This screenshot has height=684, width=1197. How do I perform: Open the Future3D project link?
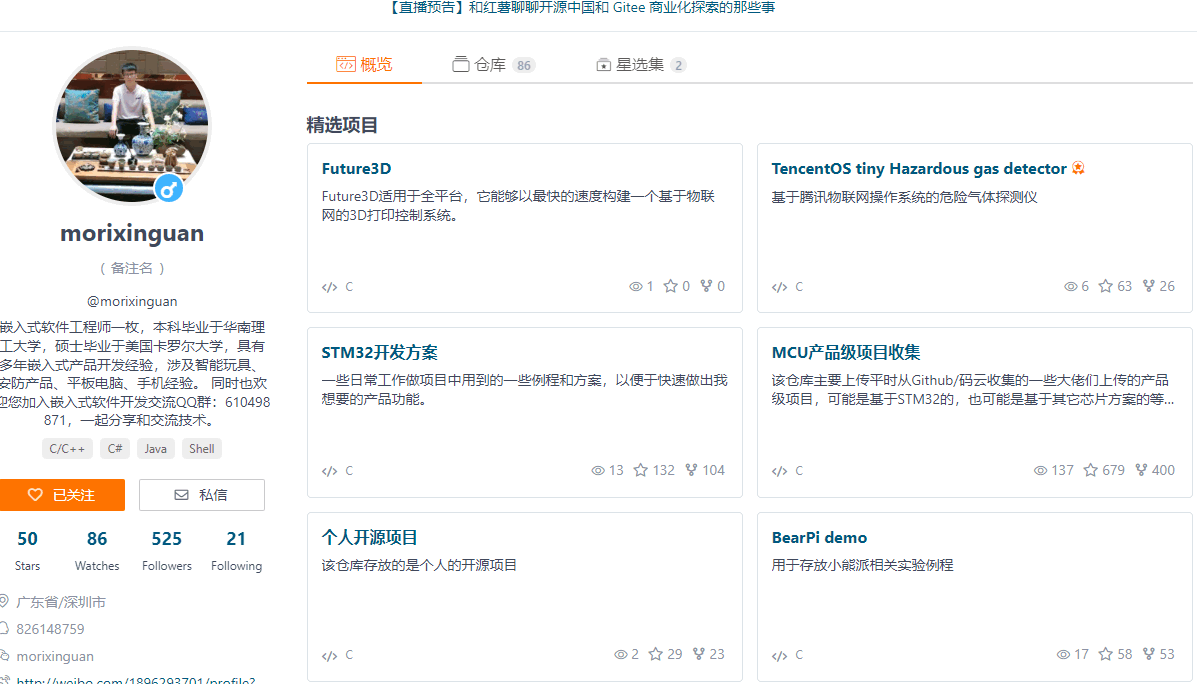click(x=356, y=168)
